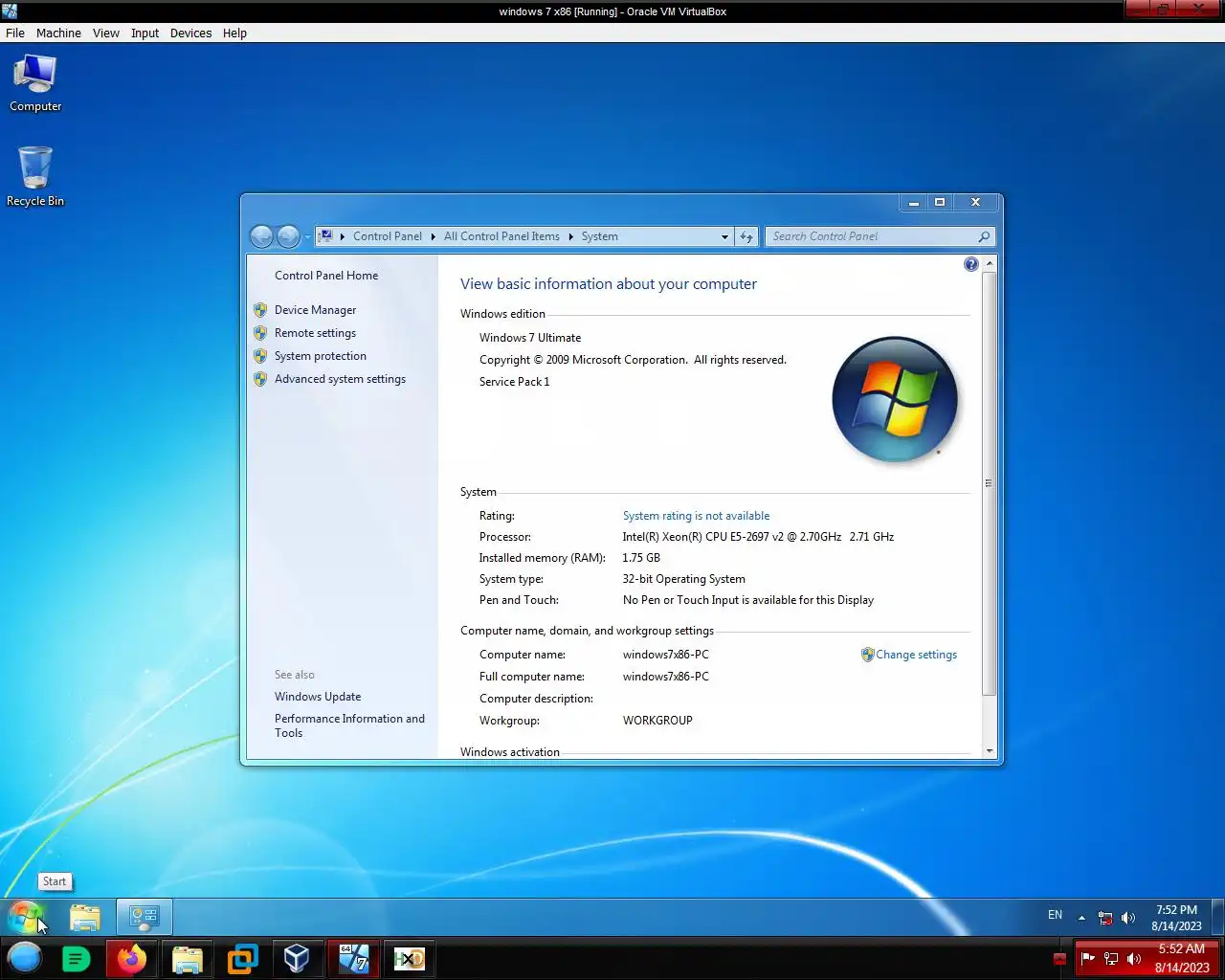Image resolution: width=1225 pixels, height=980 pixels.
Task: Open VMware-style overlapping squares icon in host taskbar
Action: [x=242, y=958]
